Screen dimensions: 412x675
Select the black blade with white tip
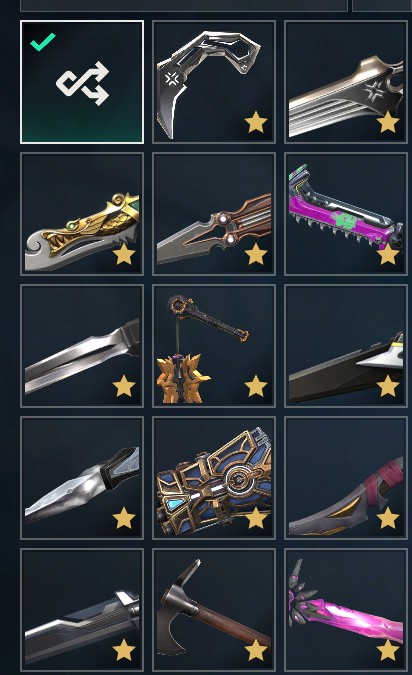click(x=346, y=346)
